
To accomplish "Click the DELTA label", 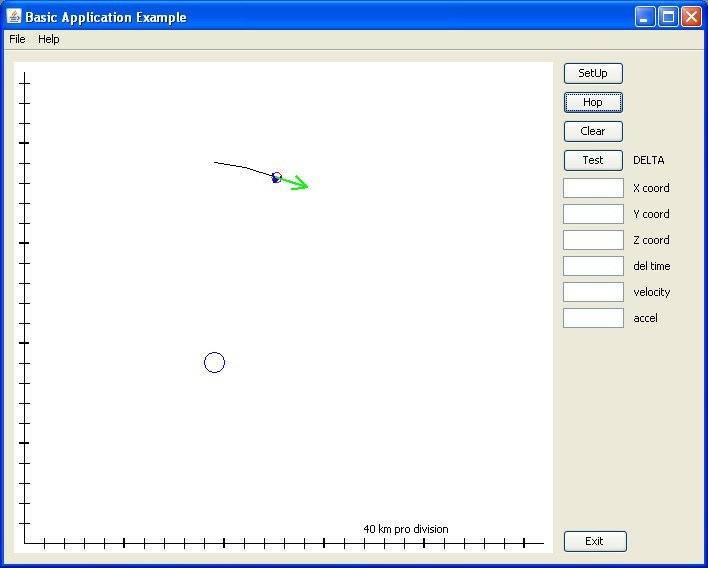I will pyautogui.click(x=648, y=160).
